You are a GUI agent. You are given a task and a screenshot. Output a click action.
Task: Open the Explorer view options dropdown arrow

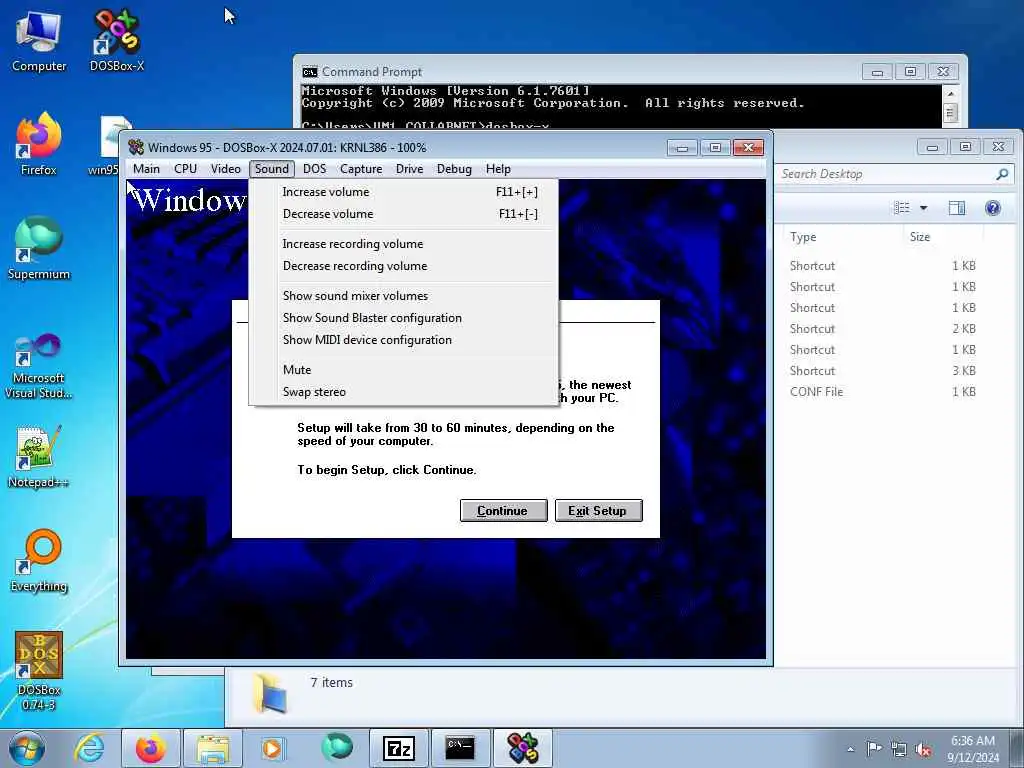tap(923, 208)
